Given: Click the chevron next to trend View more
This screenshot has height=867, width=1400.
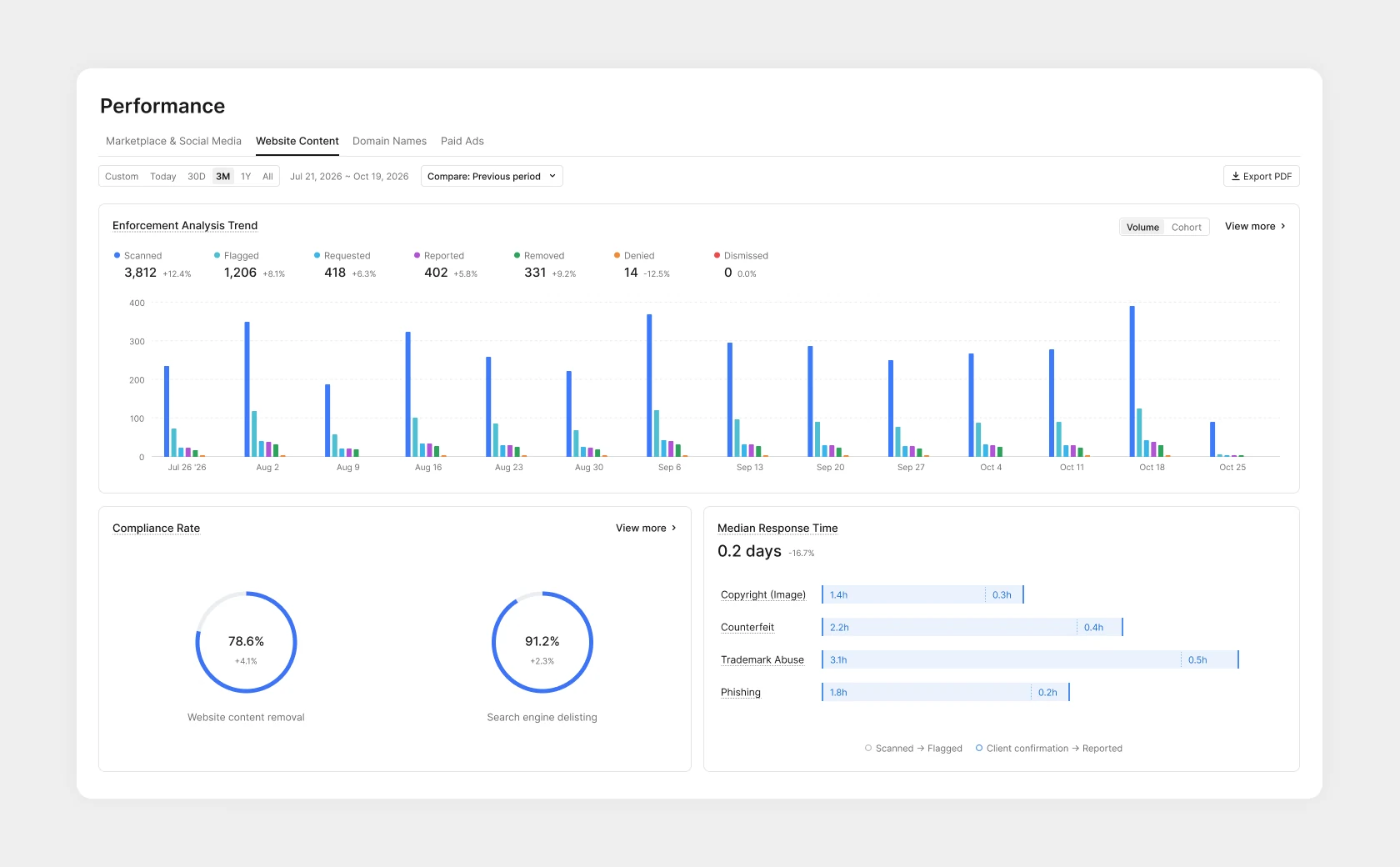Looking at the screenshot, I should click(x=1282, y=226).
